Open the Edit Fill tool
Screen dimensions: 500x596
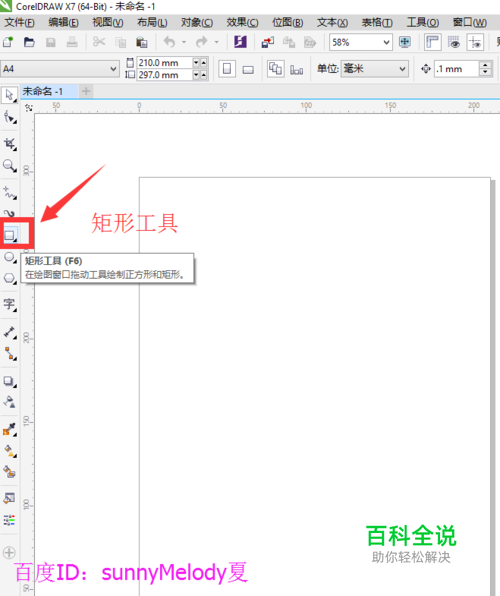pyautogui.click(x=10, y=520)
